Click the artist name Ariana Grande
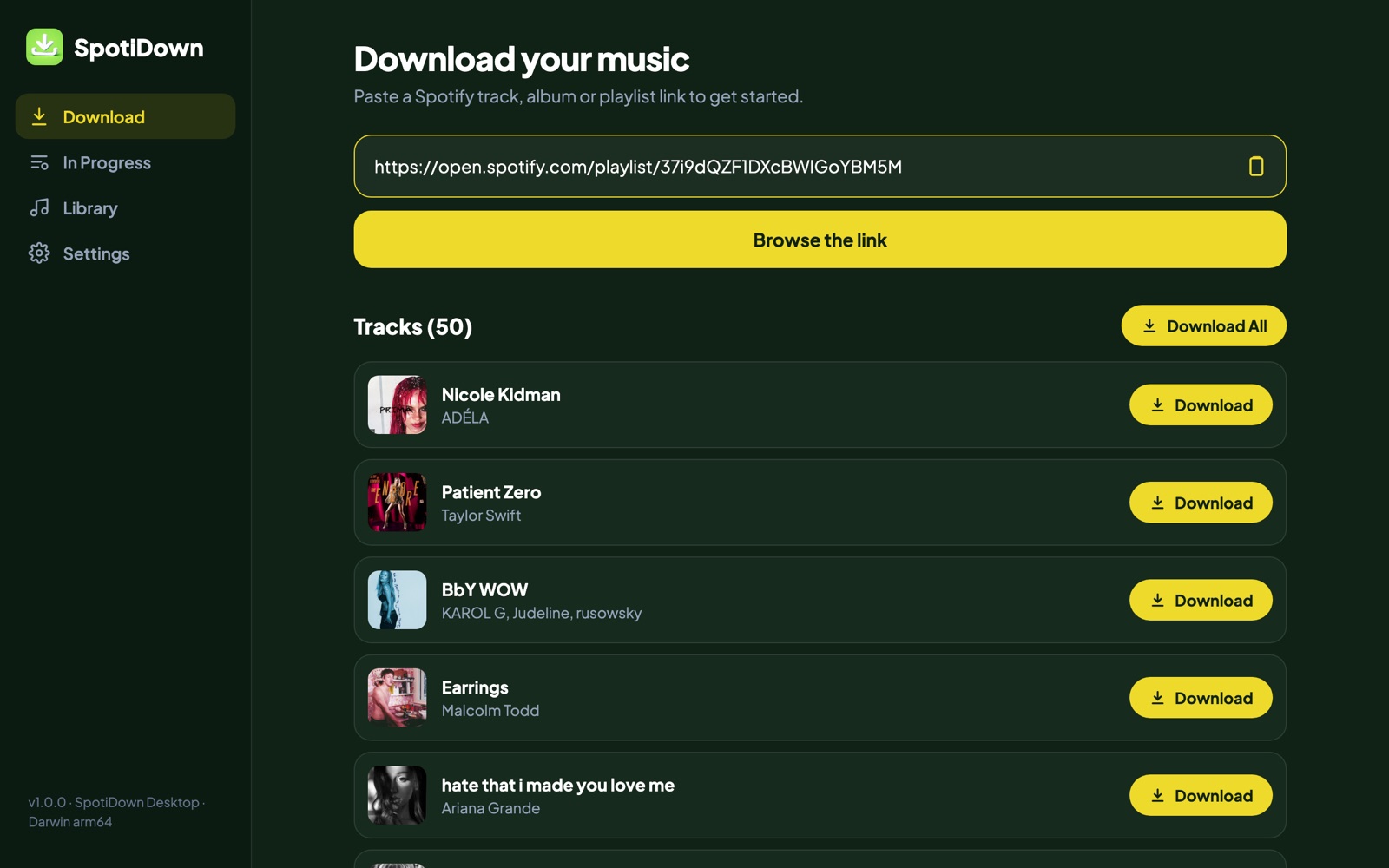The image size is (1389, 868). point(490,808)
